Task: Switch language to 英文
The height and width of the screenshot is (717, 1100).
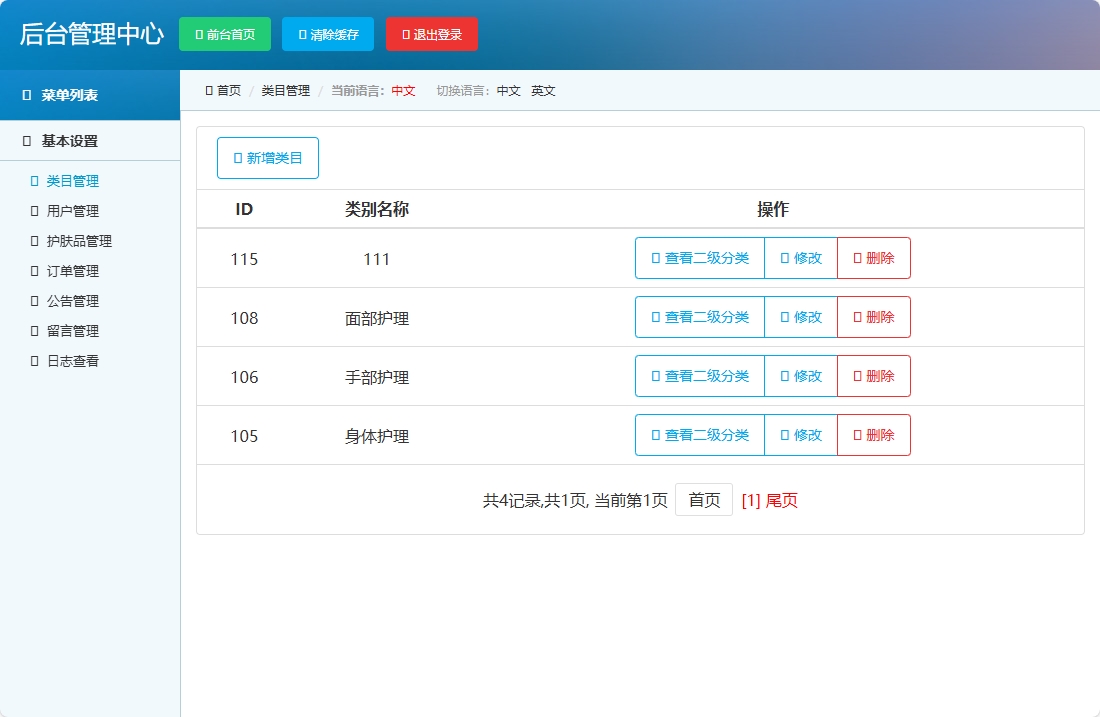Action: tap(543, 90)
